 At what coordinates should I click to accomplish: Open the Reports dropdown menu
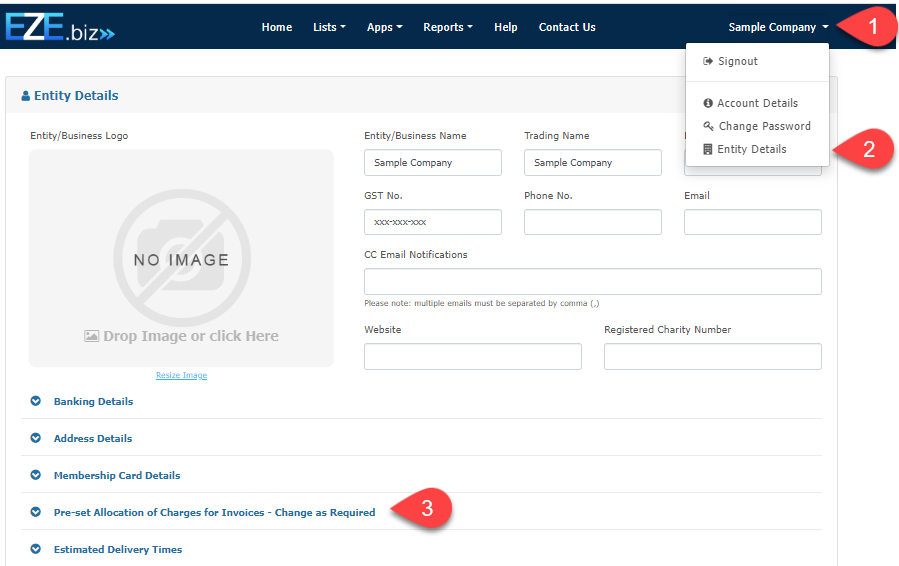pyautogui.click(x=447, y=27)
